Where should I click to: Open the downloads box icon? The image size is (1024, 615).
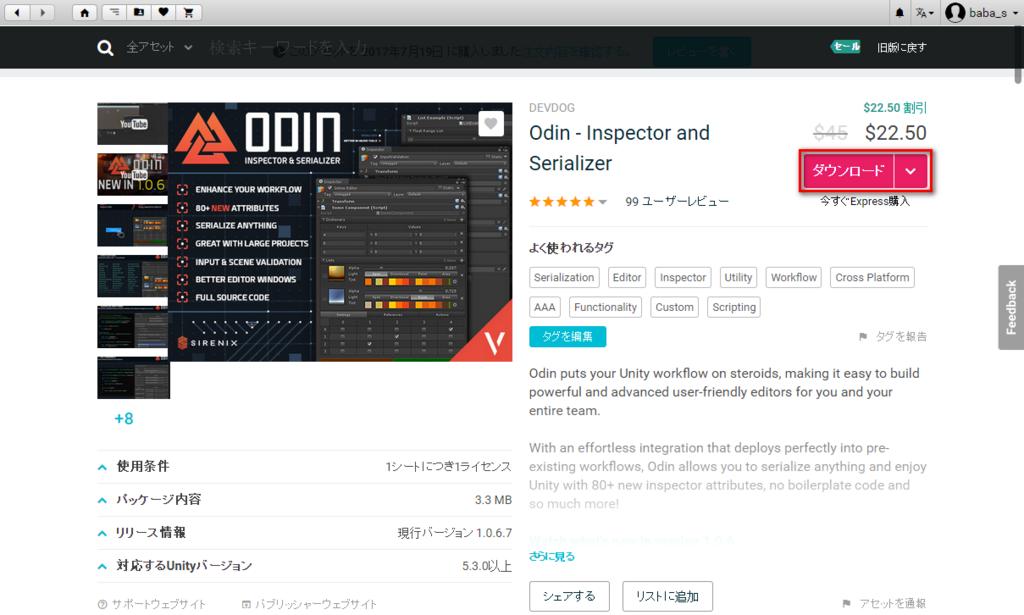point(138,12)
